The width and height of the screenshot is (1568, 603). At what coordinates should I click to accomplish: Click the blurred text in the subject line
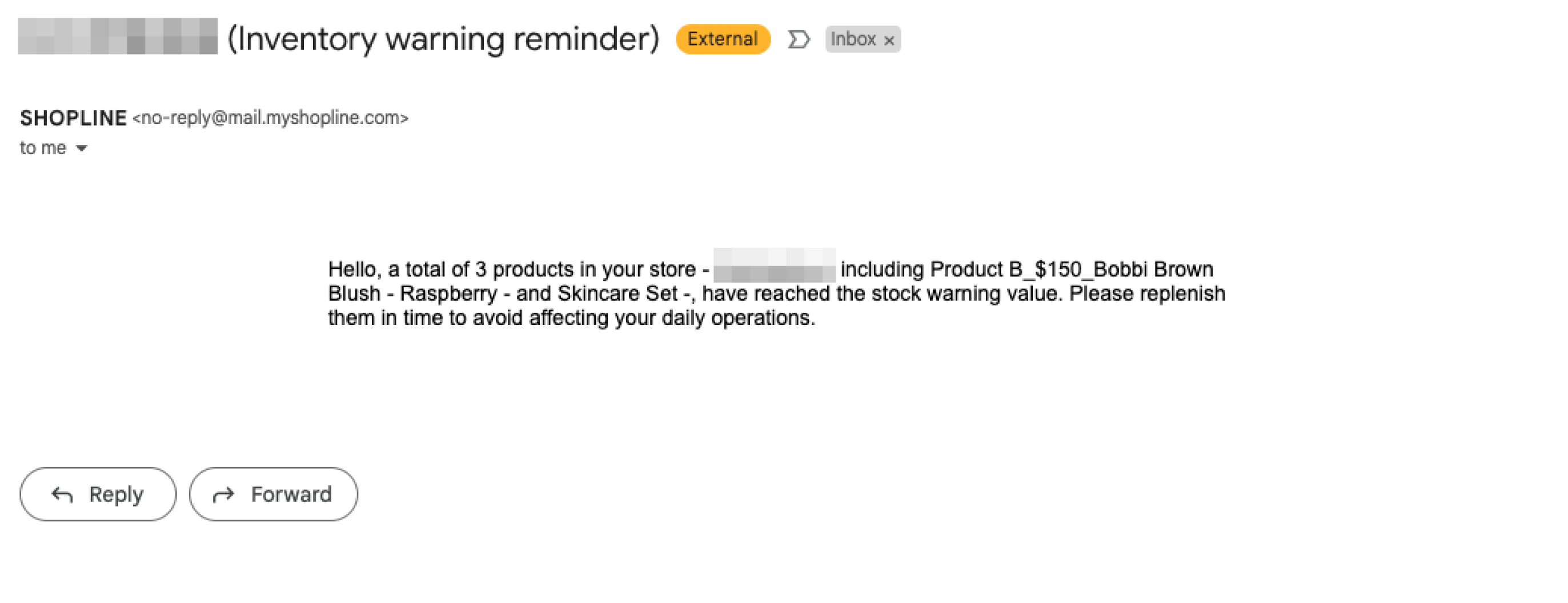tap(118, 37)
